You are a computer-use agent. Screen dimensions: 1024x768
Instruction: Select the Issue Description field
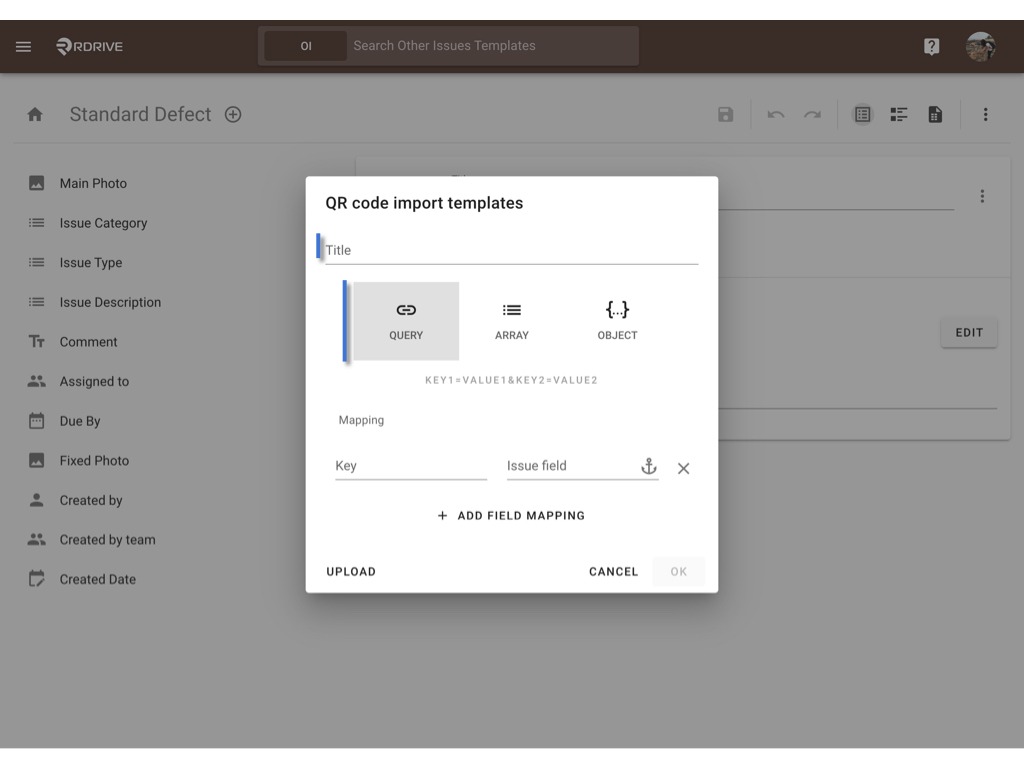pos(95,302)
